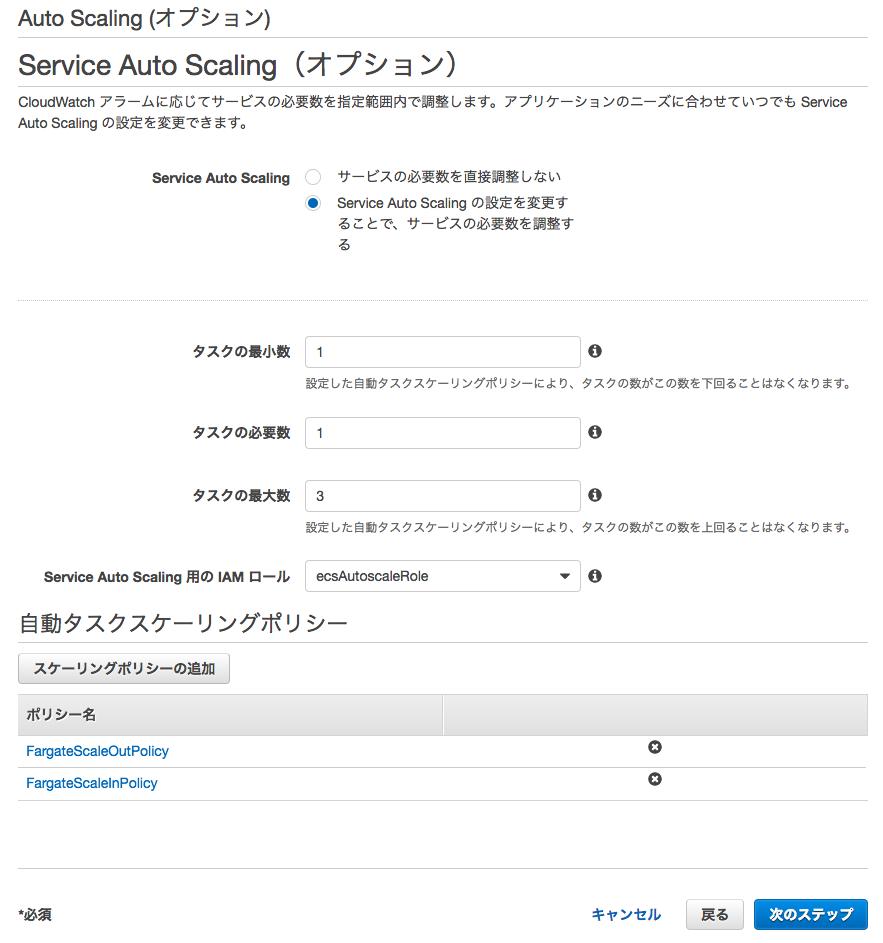Focus the タスクの必要数 input field
Viewport: 883px width, 943px height.
[x=443, y=432]
